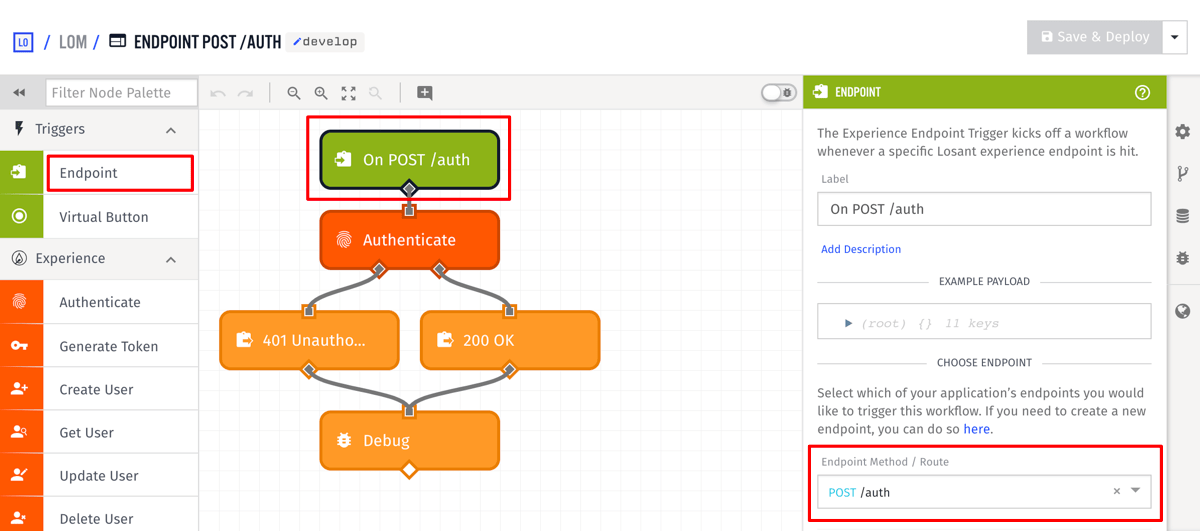Toggle the debug switch above the canvas
1200x531 pixels.
(779, 92)
